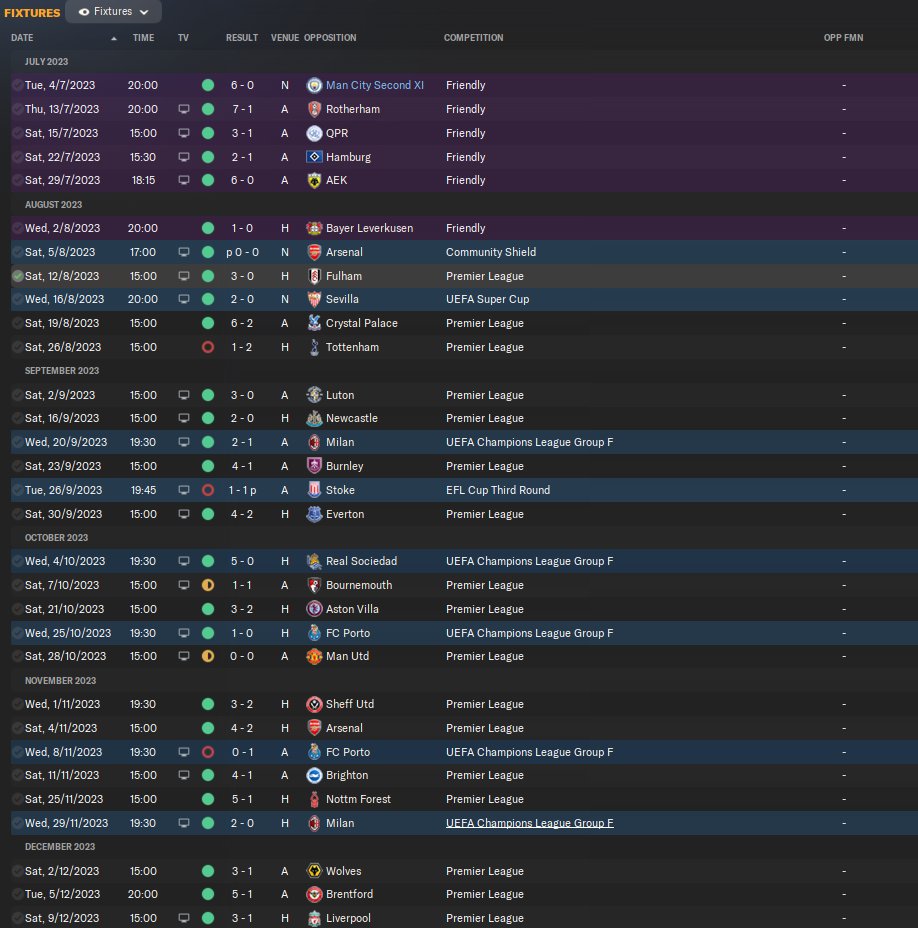The height and width of the screenshot is (928, 918).
Task: Open the 0 - 1 result against FC Porto
Action: (242, 752)
